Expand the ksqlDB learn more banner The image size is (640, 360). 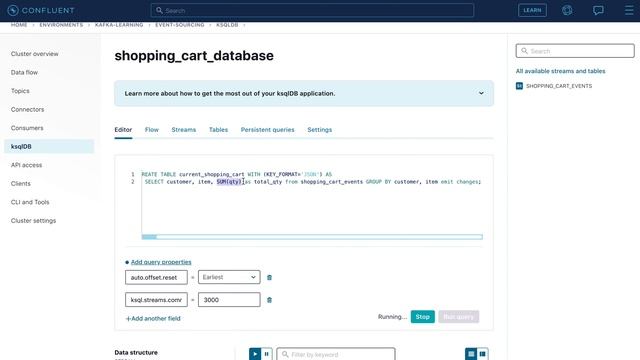pyautogui.click(x=481, y=93)
